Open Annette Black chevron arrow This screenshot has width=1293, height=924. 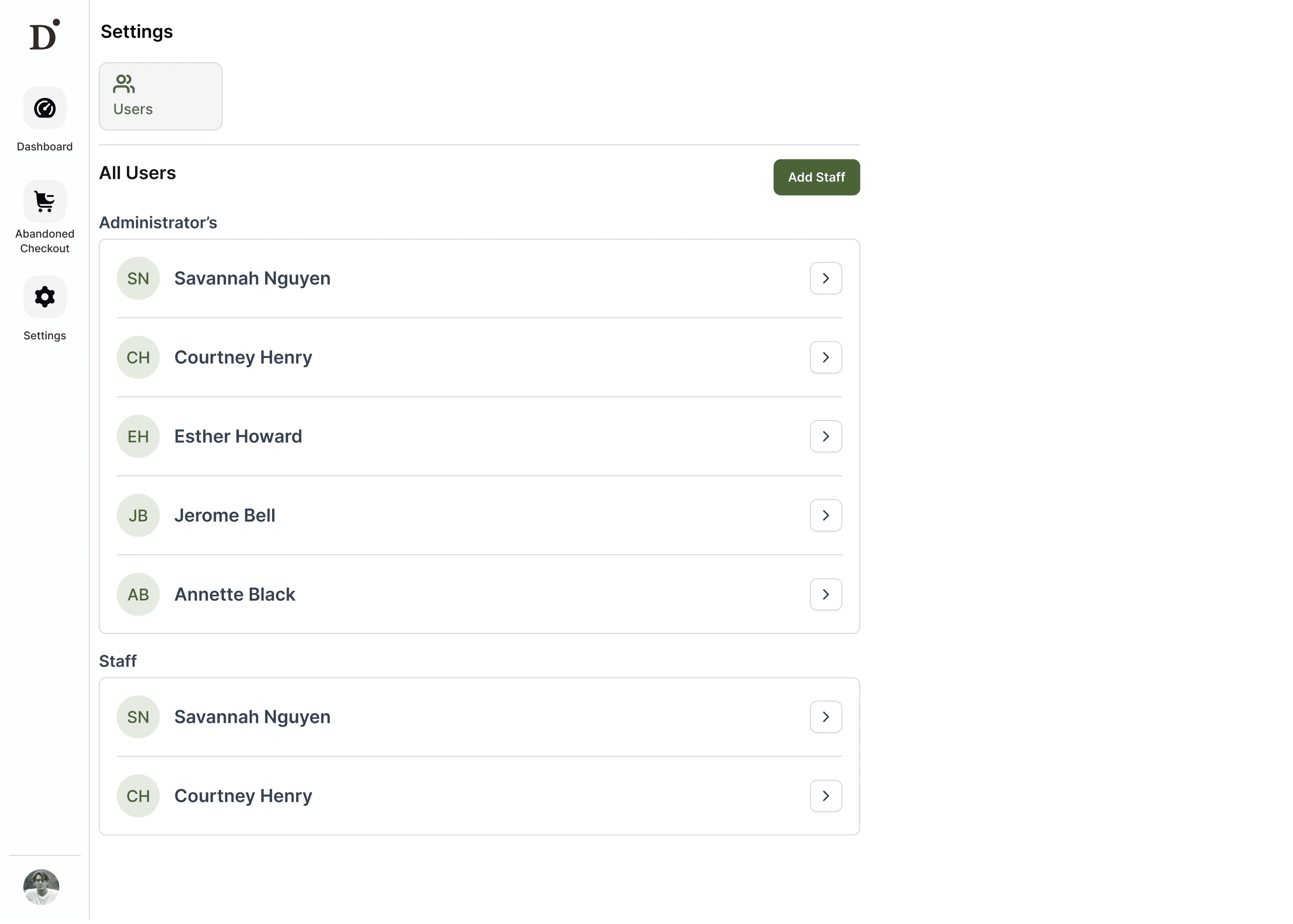click(x=826, y=595)
